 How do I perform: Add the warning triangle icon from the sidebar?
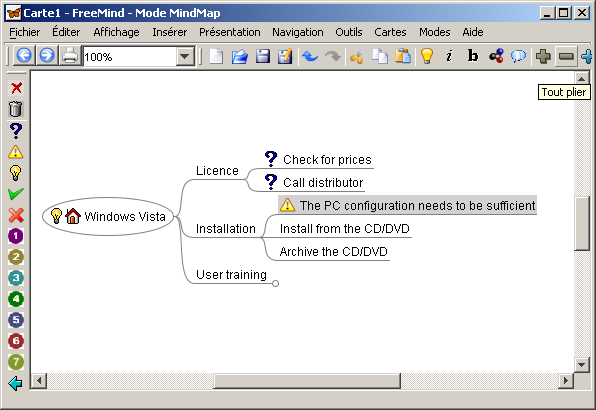16,152
